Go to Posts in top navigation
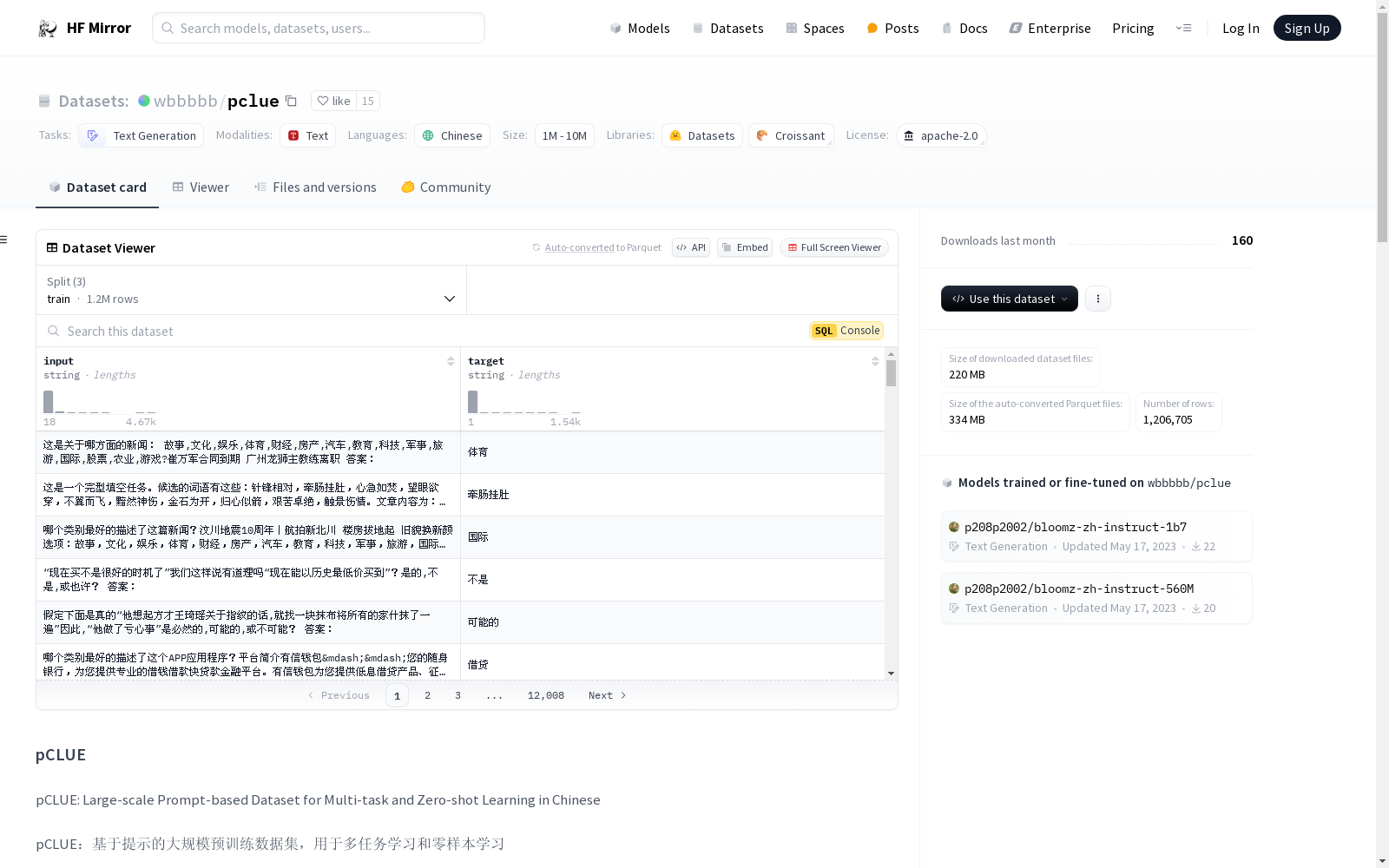The image size is (1389, 868). [892, 29]
